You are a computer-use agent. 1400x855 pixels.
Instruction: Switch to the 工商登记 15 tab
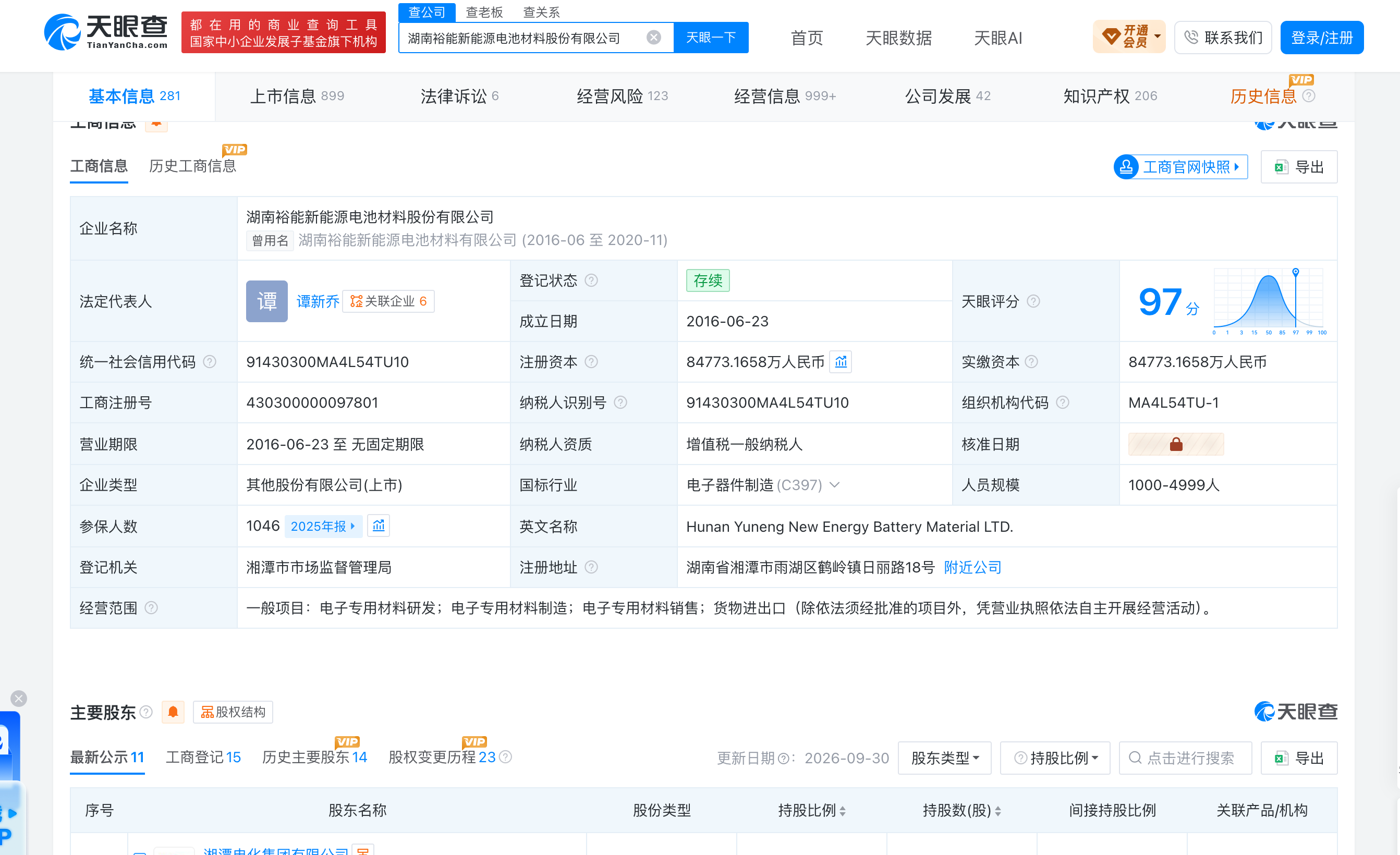[203, 756]
